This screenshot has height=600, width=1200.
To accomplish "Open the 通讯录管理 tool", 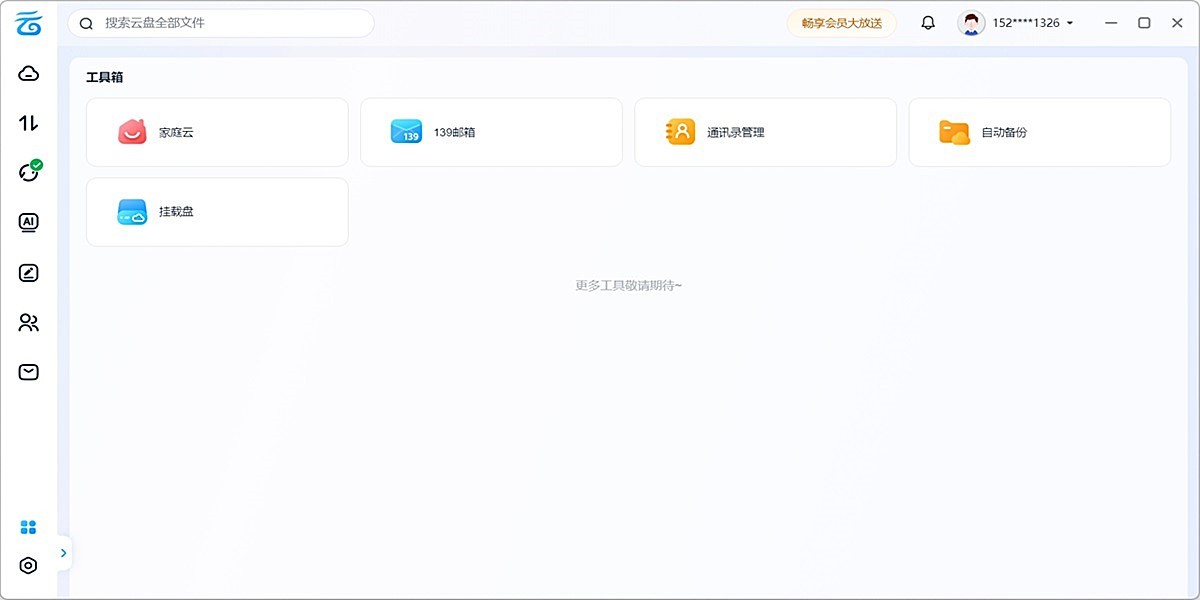I will [765, 131].
